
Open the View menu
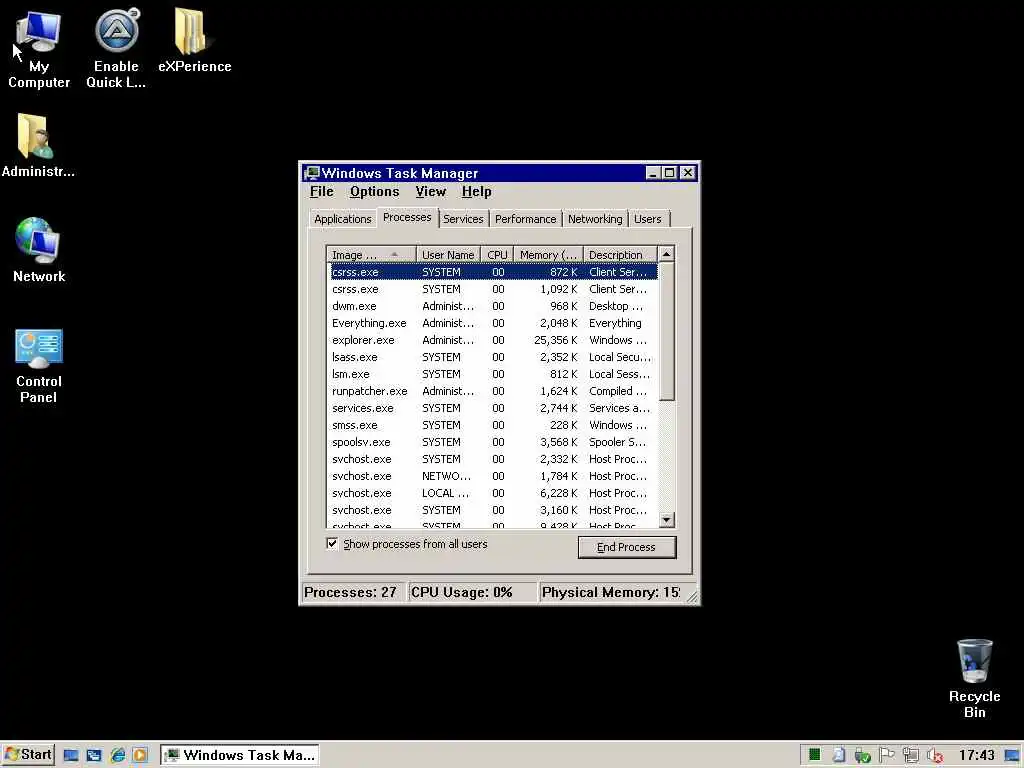430,191
